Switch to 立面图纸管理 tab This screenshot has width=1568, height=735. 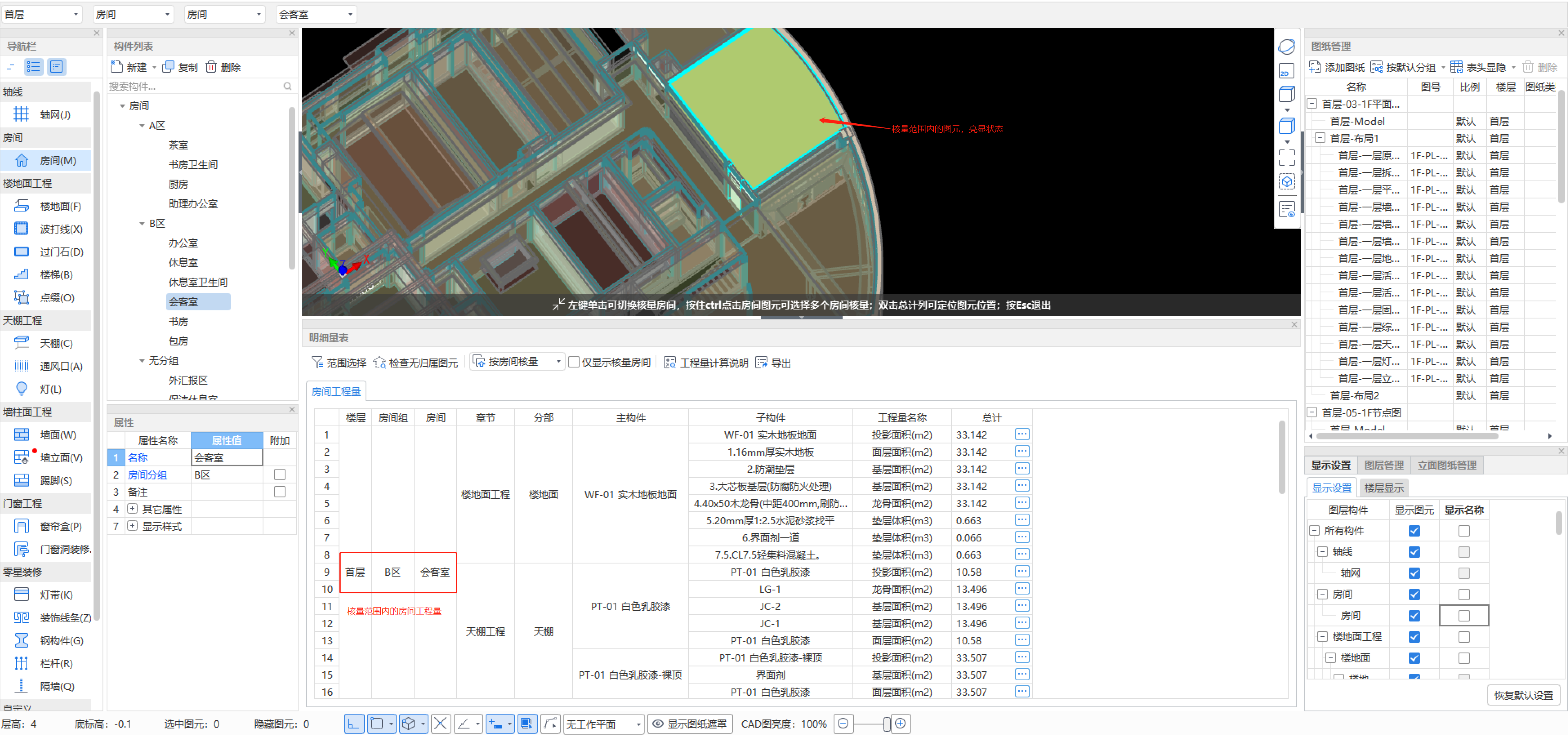pyautogui.click(x=1446, y=465)
